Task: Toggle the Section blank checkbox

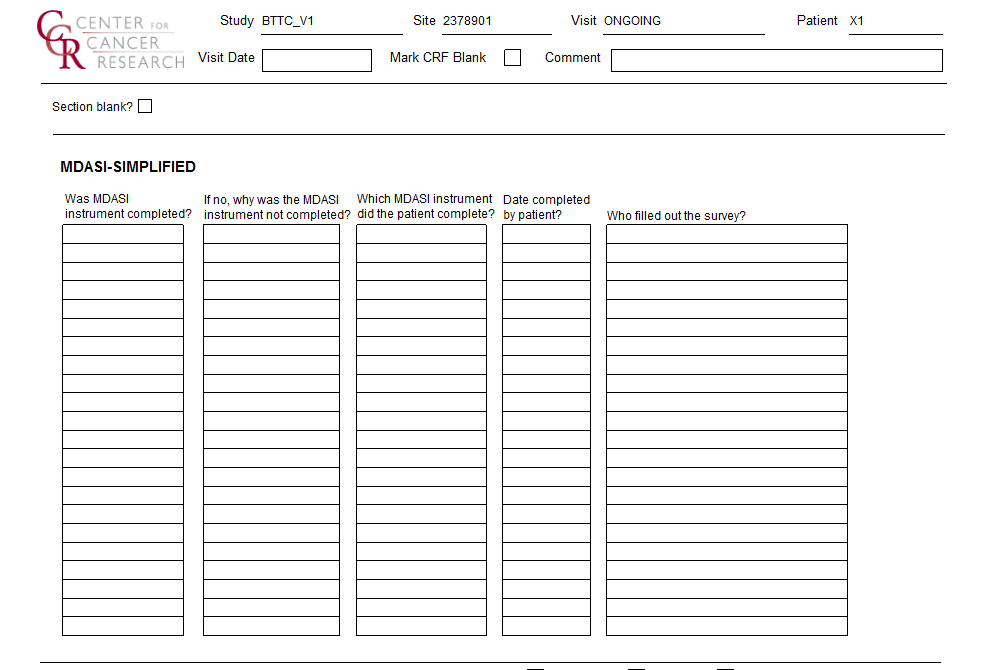Action: pos(145,106)
